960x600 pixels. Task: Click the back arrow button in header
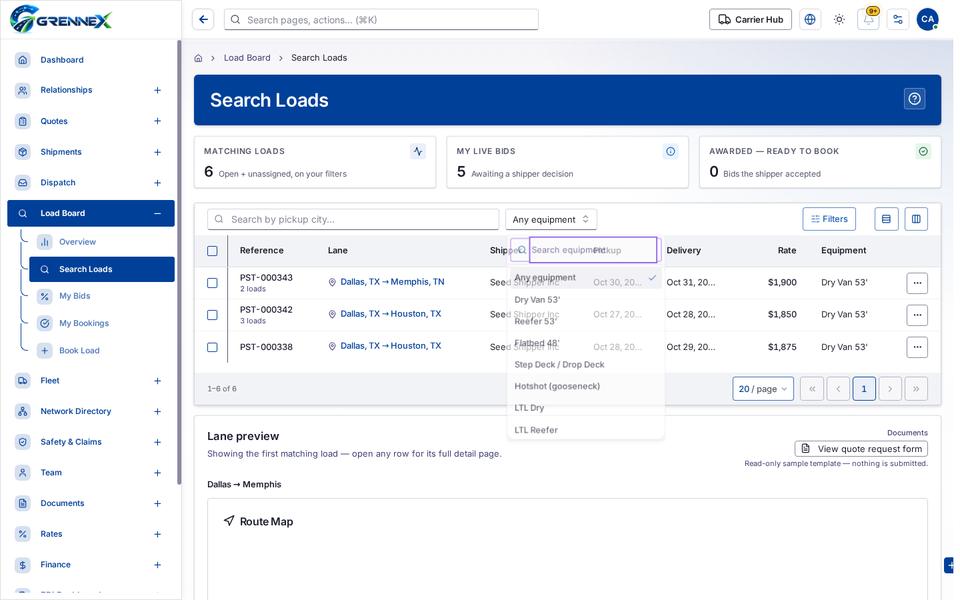(x=203, y=20)
